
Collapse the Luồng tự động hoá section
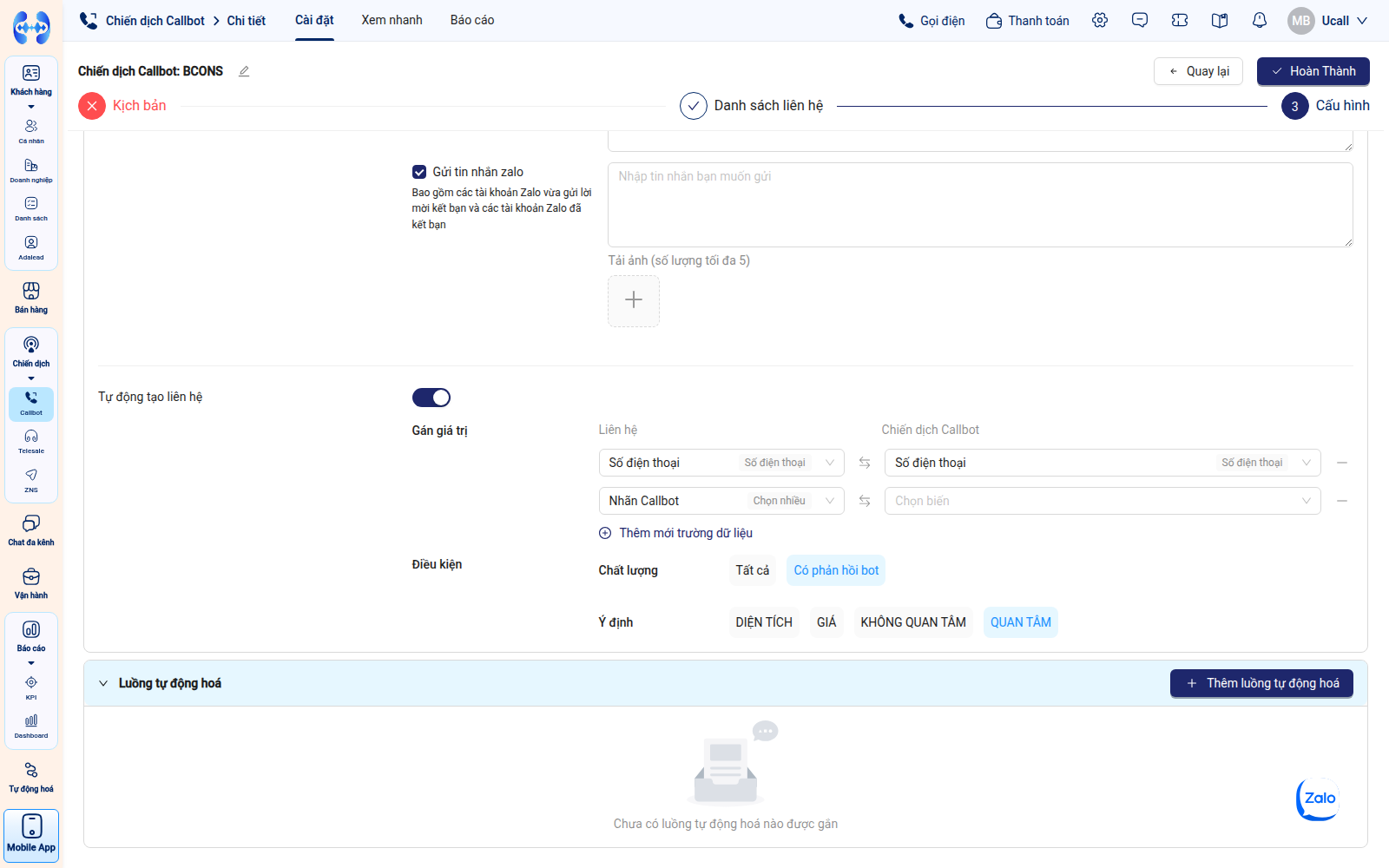[103, 683]
